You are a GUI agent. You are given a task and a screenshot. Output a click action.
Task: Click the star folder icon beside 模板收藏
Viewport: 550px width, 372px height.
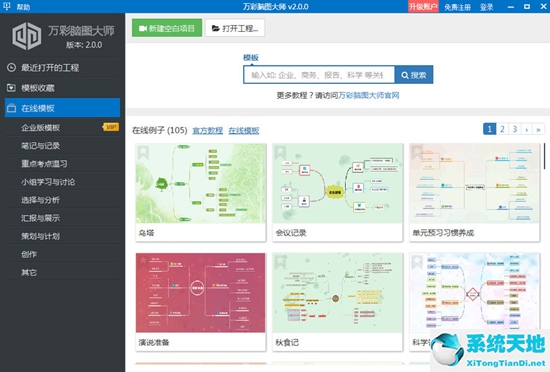[x=11, y=88]
